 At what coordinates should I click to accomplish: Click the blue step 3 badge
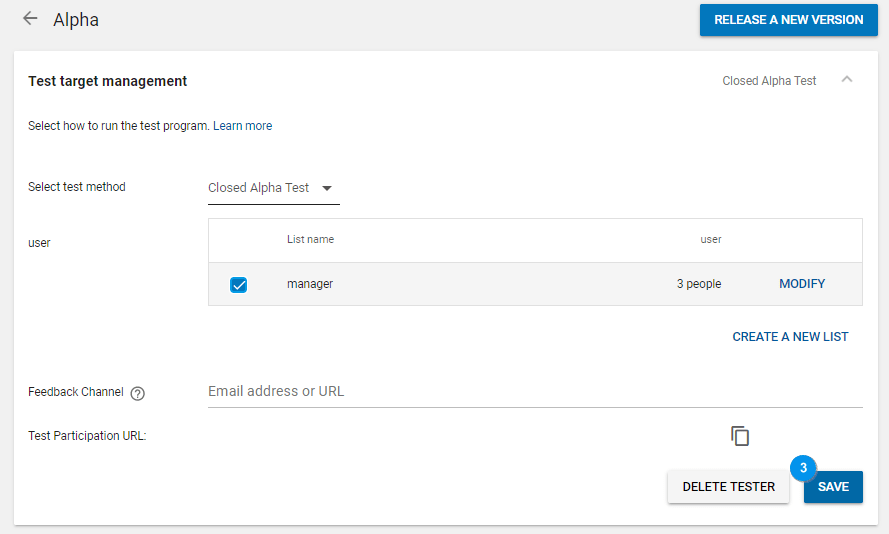tap(803, 468)
